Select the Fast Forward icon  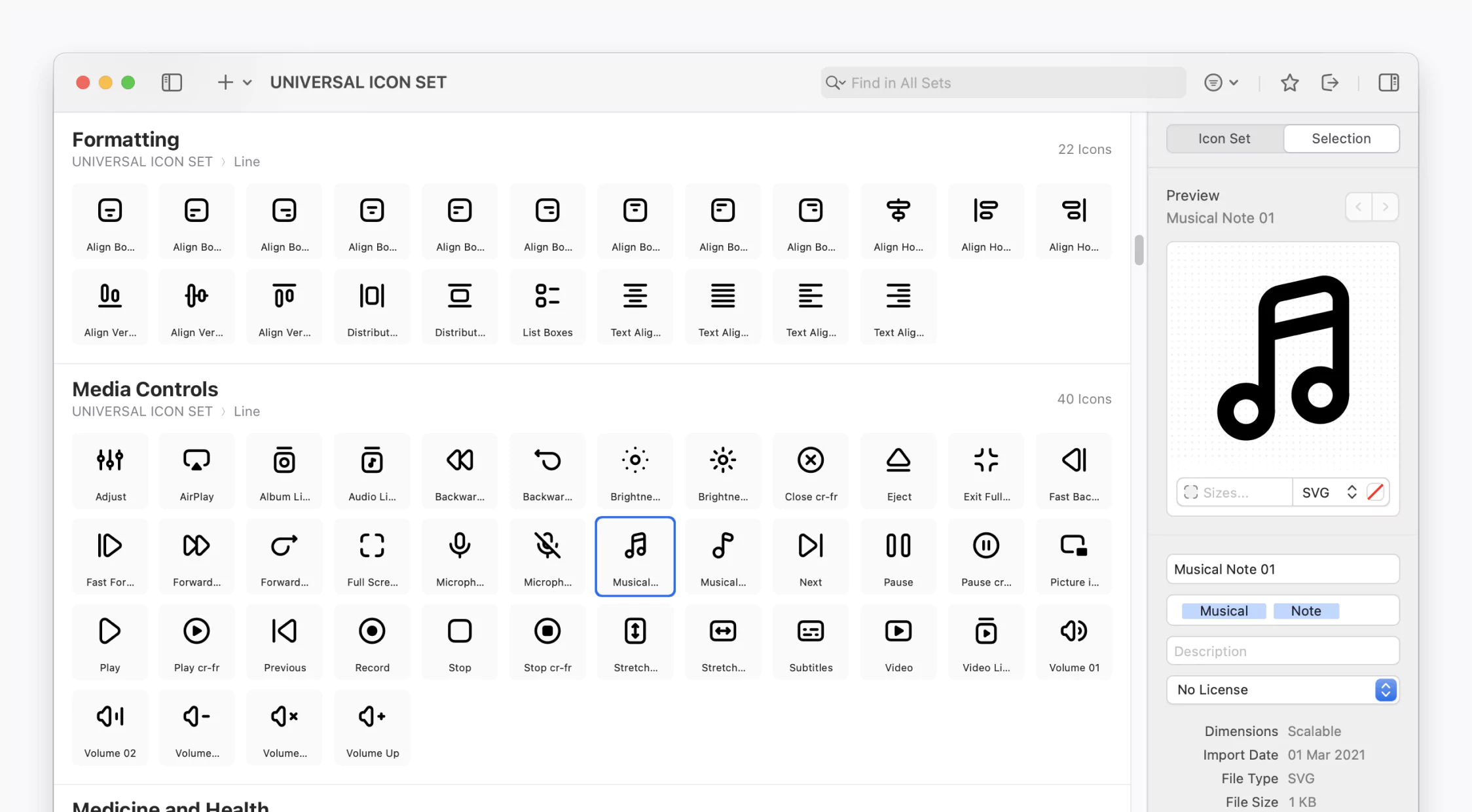110,557
